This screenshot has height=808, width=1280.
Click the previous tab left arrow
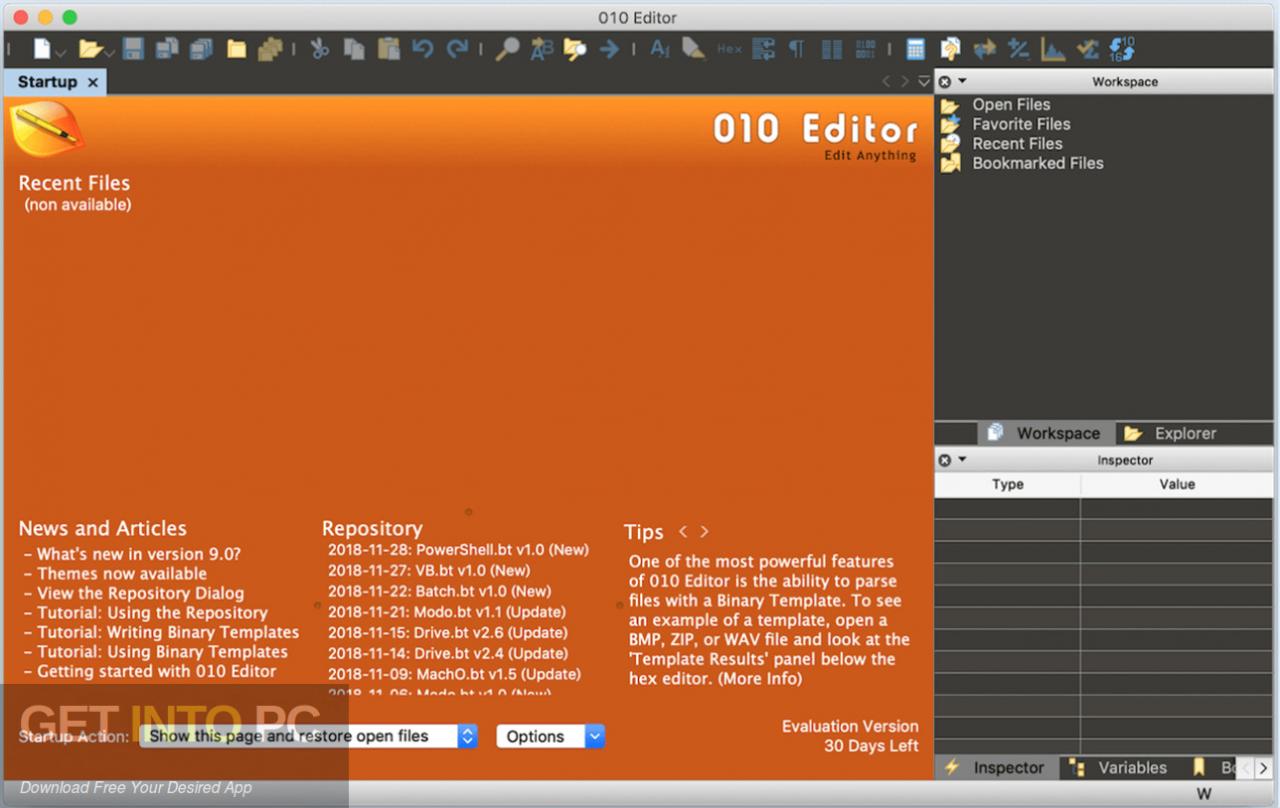[886, 82]
